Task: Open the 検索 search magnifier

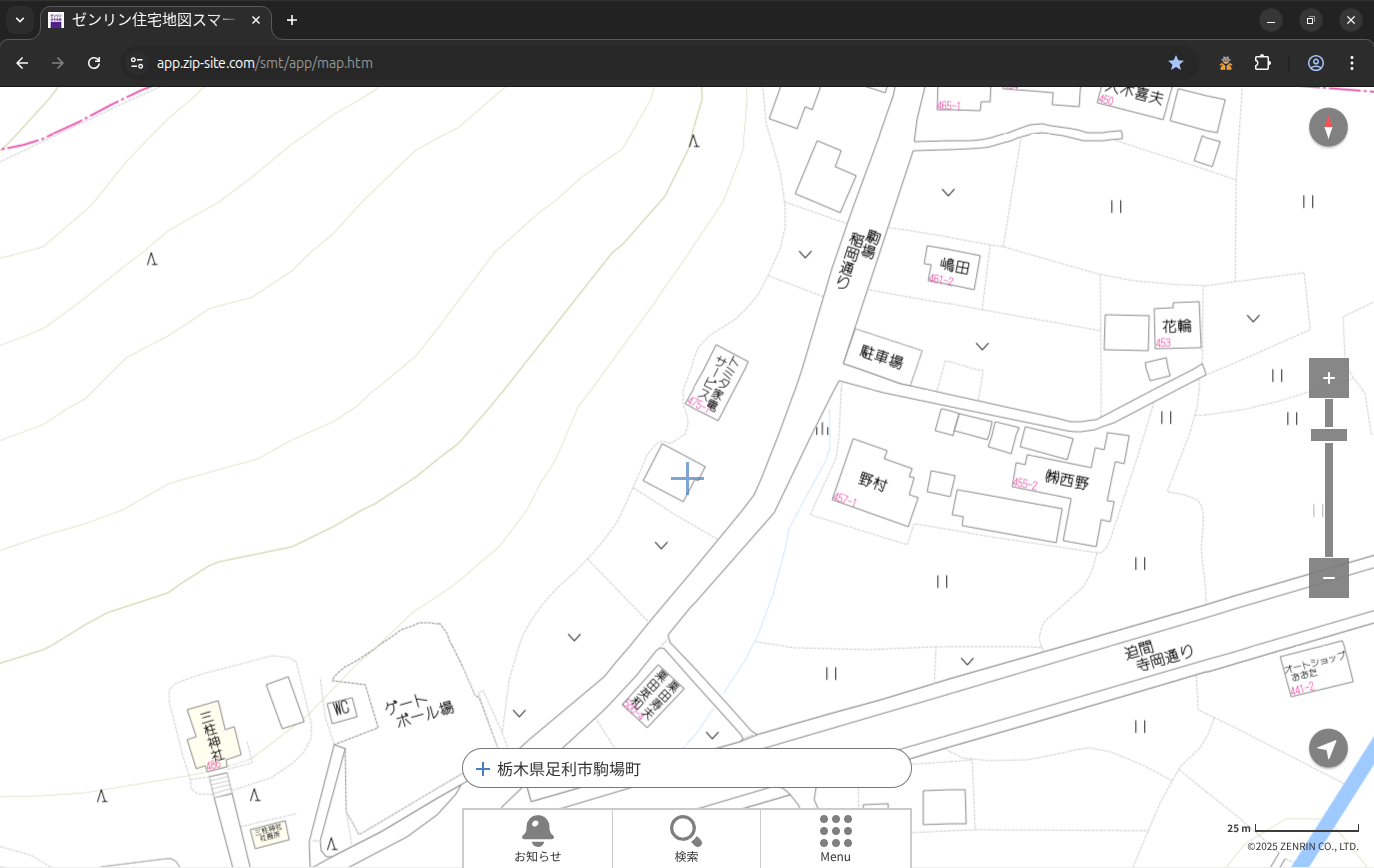Action: (686, 837)
